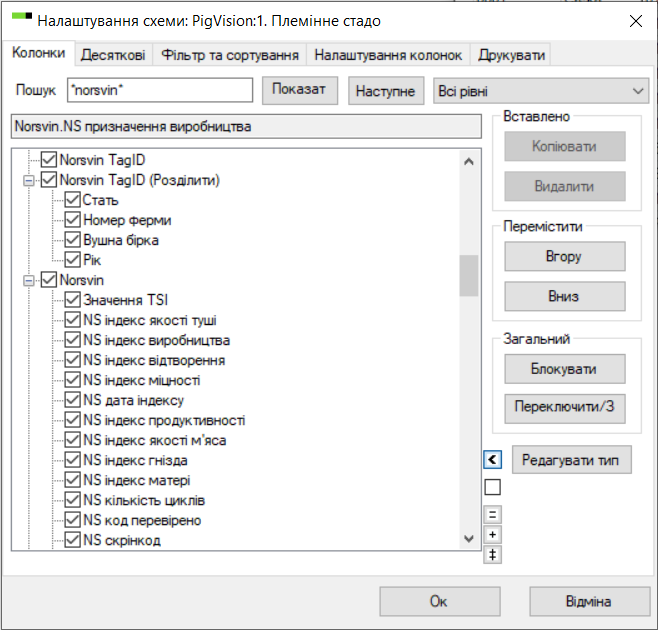Select the NS код перевірено row
This screenshot has width=658, height=630.
click(142, 520)
